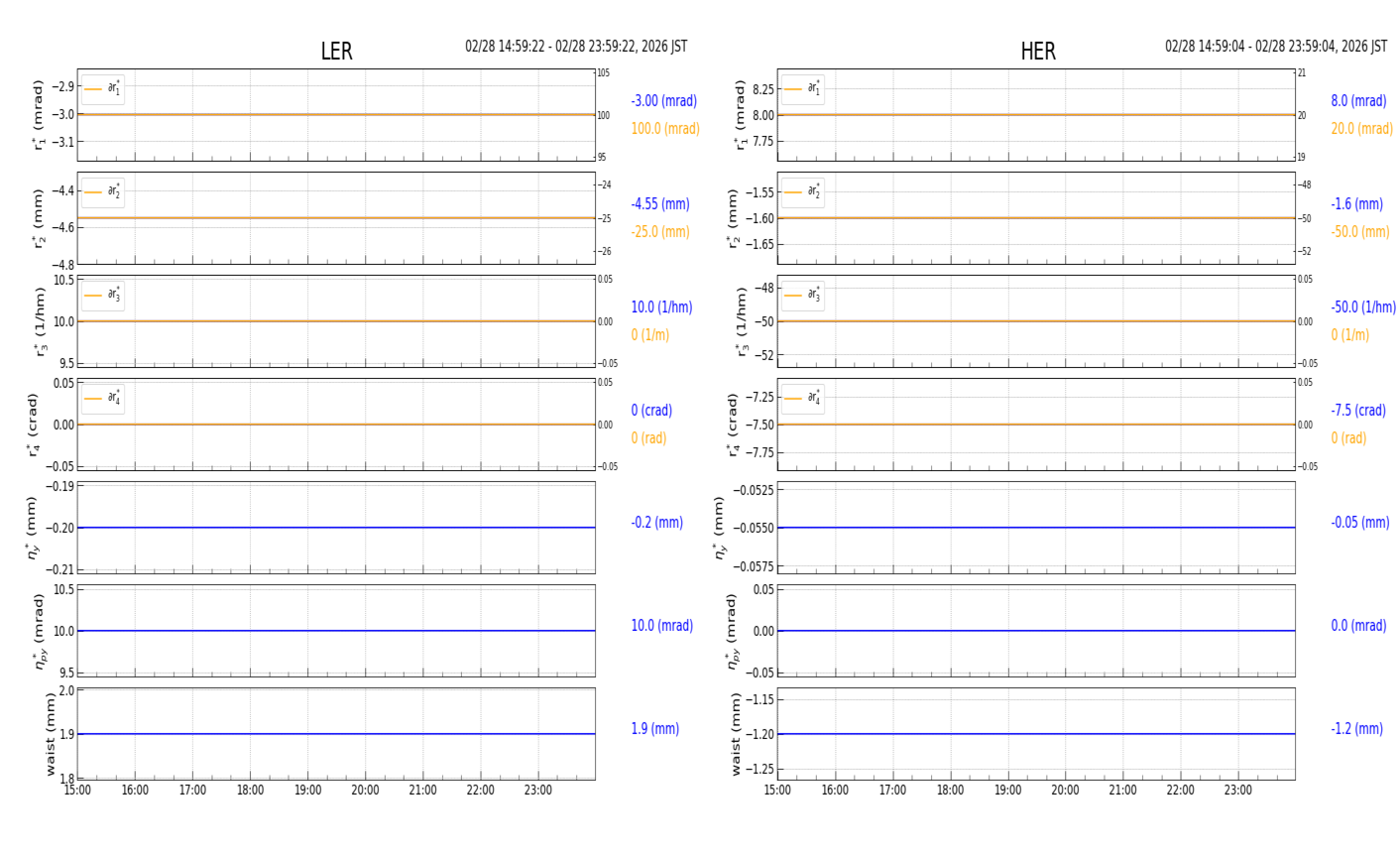Click the orange 0 (rad) value in HER
Screen dimensions: 1400x857
1348,438
